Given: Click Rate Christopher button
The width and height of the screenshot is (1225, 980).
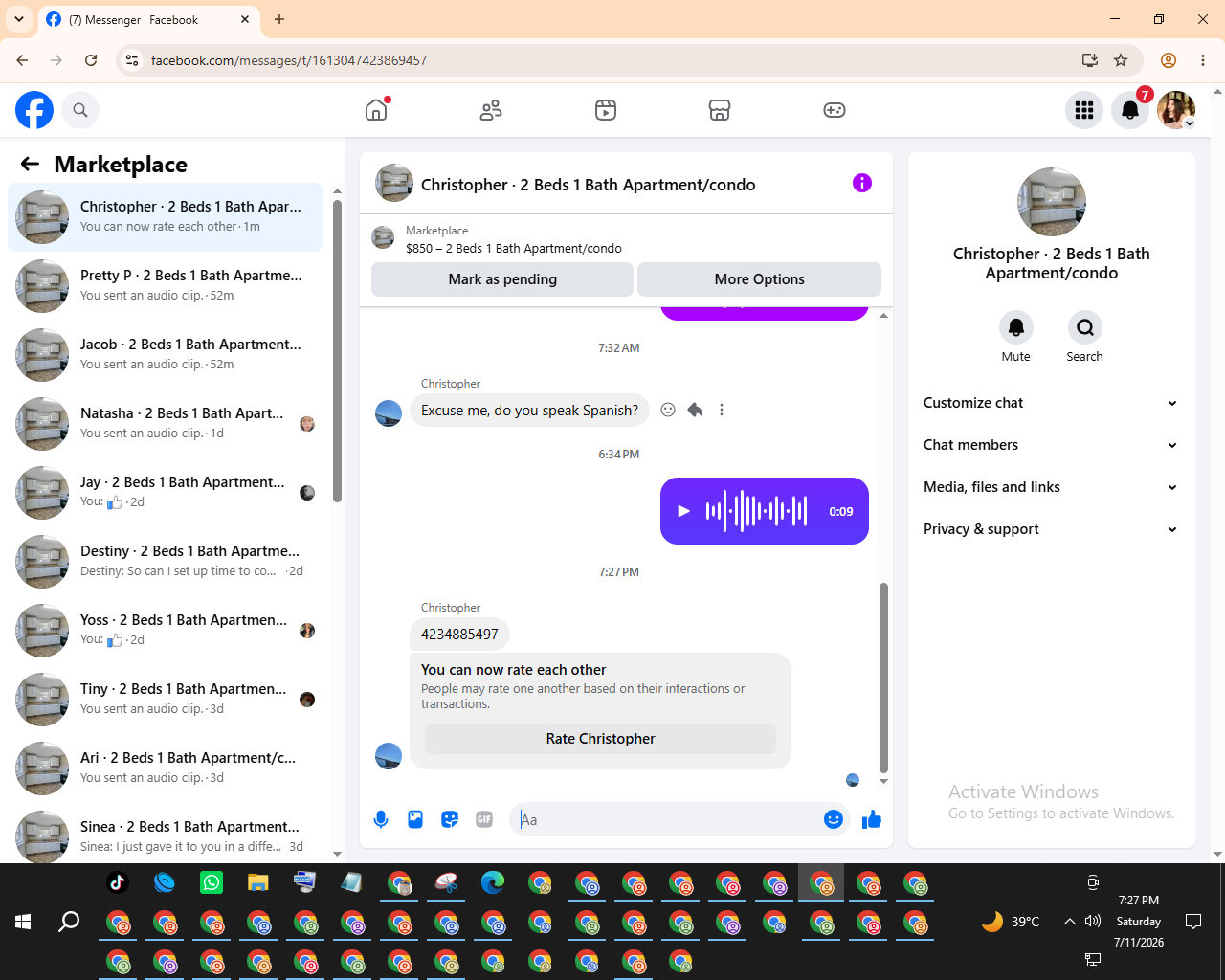Looking at the screenshot, I should tap(600, 739).
